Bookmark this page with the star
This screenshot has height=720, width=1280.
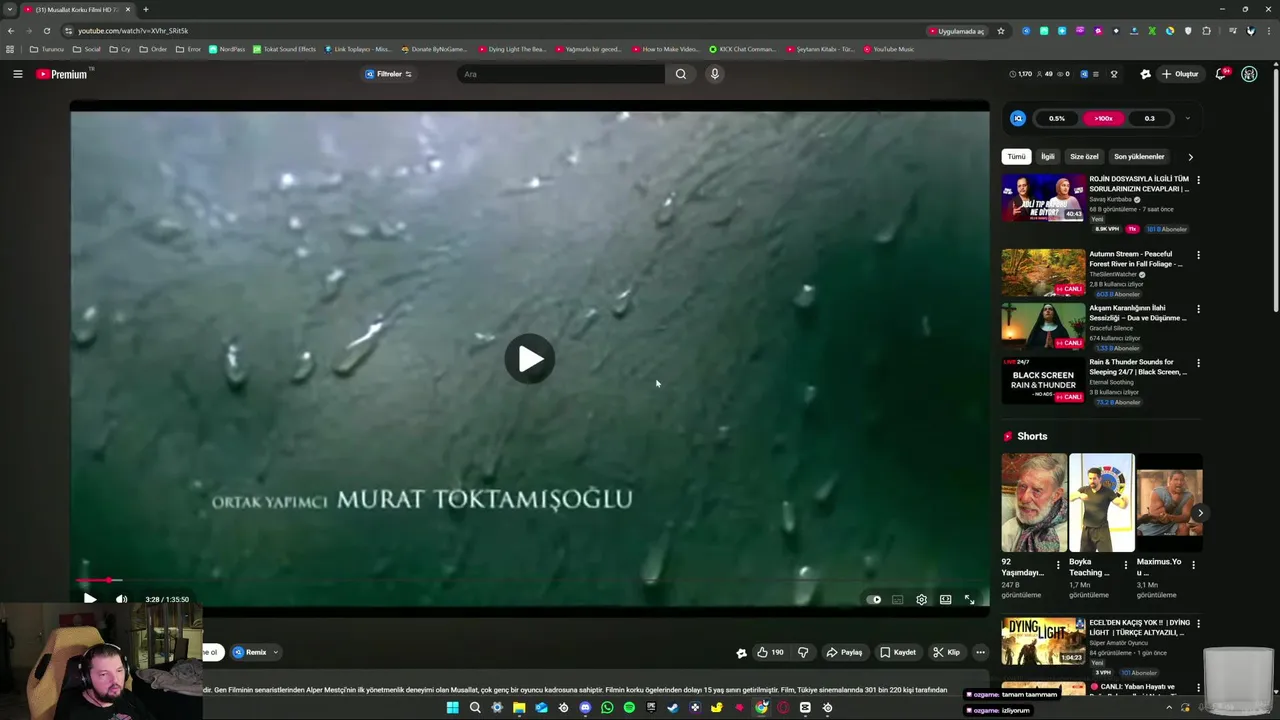[1001, 31]
